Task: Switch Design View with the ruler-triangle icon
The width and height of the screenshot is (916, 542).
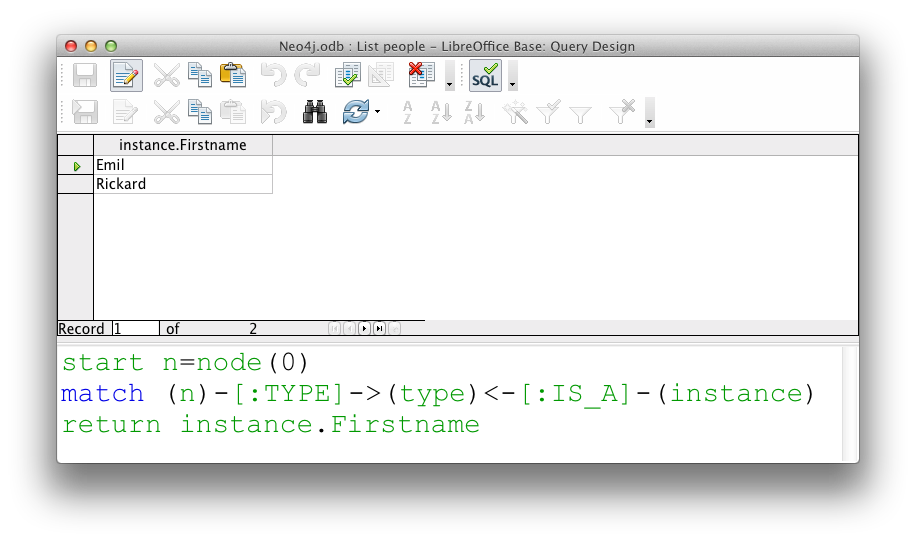Action: click(381, 75)
